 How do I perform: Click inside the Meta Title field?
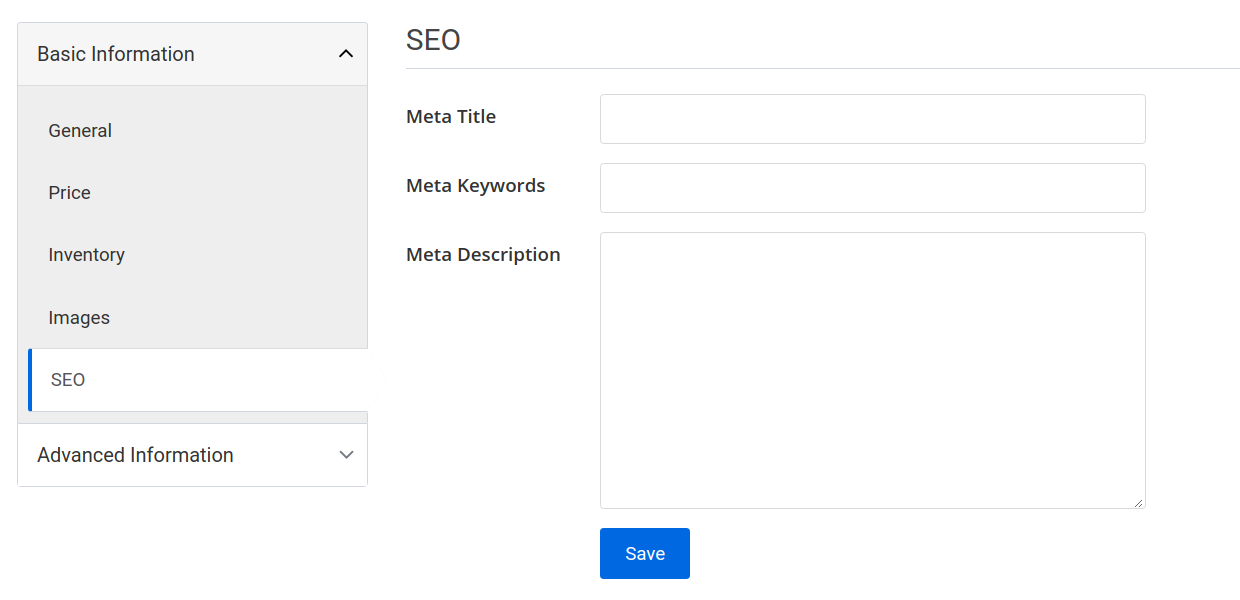coord(872,118)
